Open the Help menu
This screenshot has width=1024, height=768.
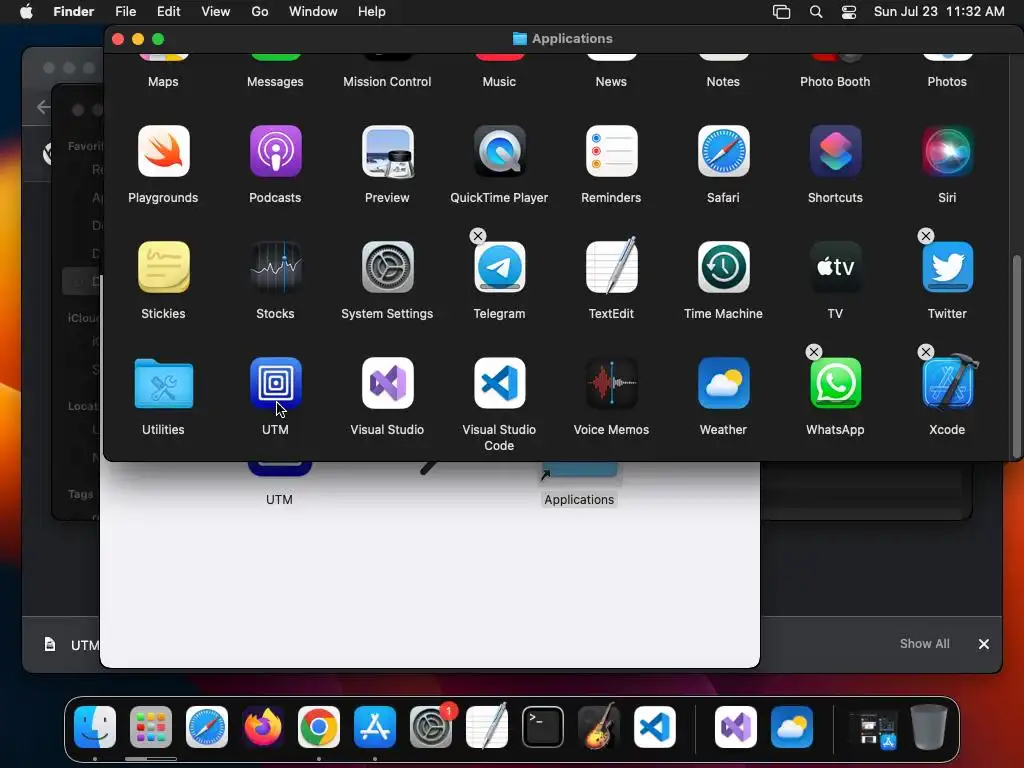coord(372,12)
